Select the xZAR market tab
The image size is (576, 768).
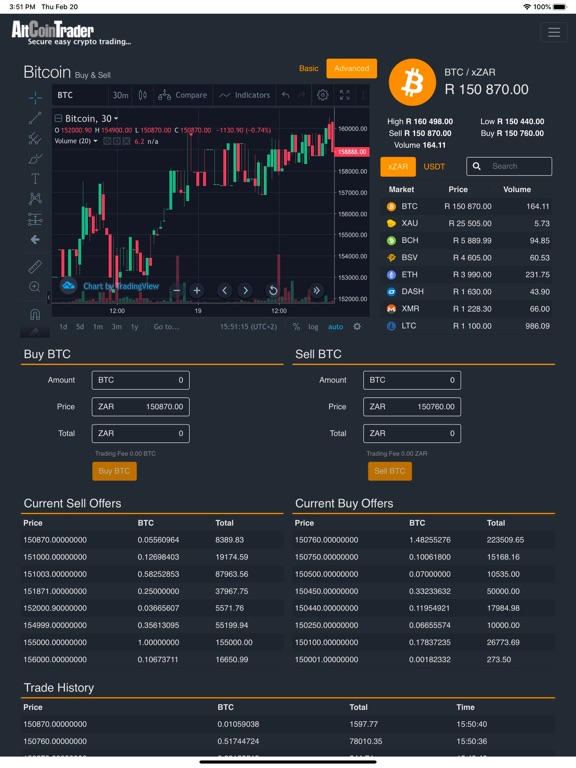398,167
